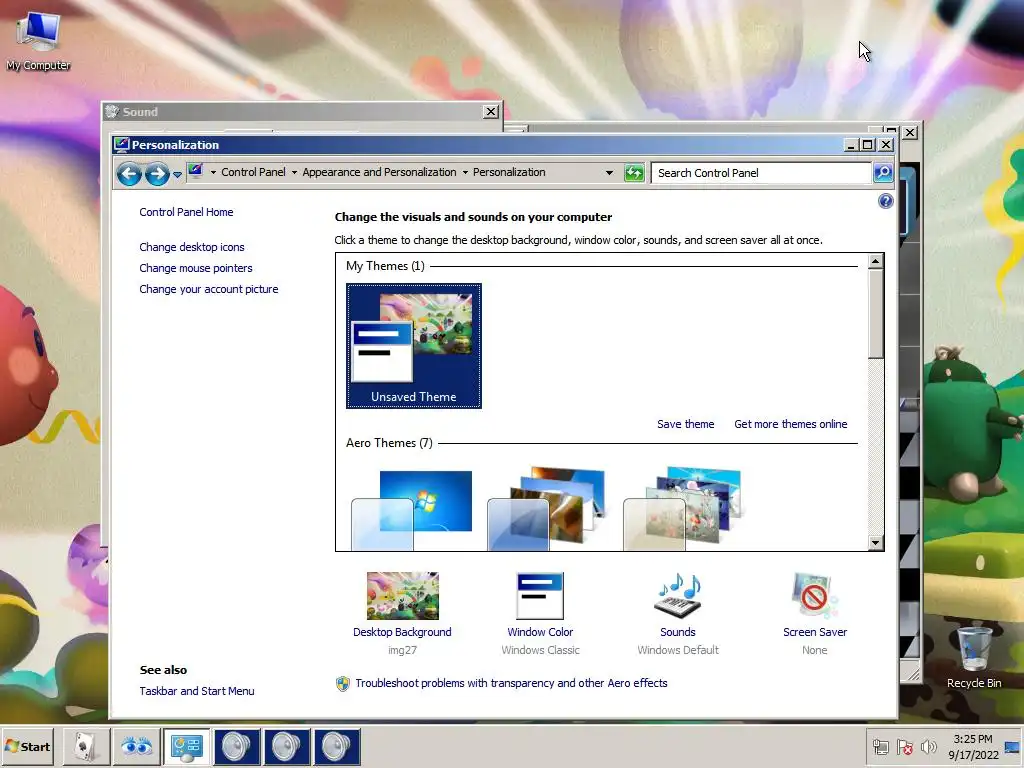Open Desktop Background settings icon

tap(402, 596)
